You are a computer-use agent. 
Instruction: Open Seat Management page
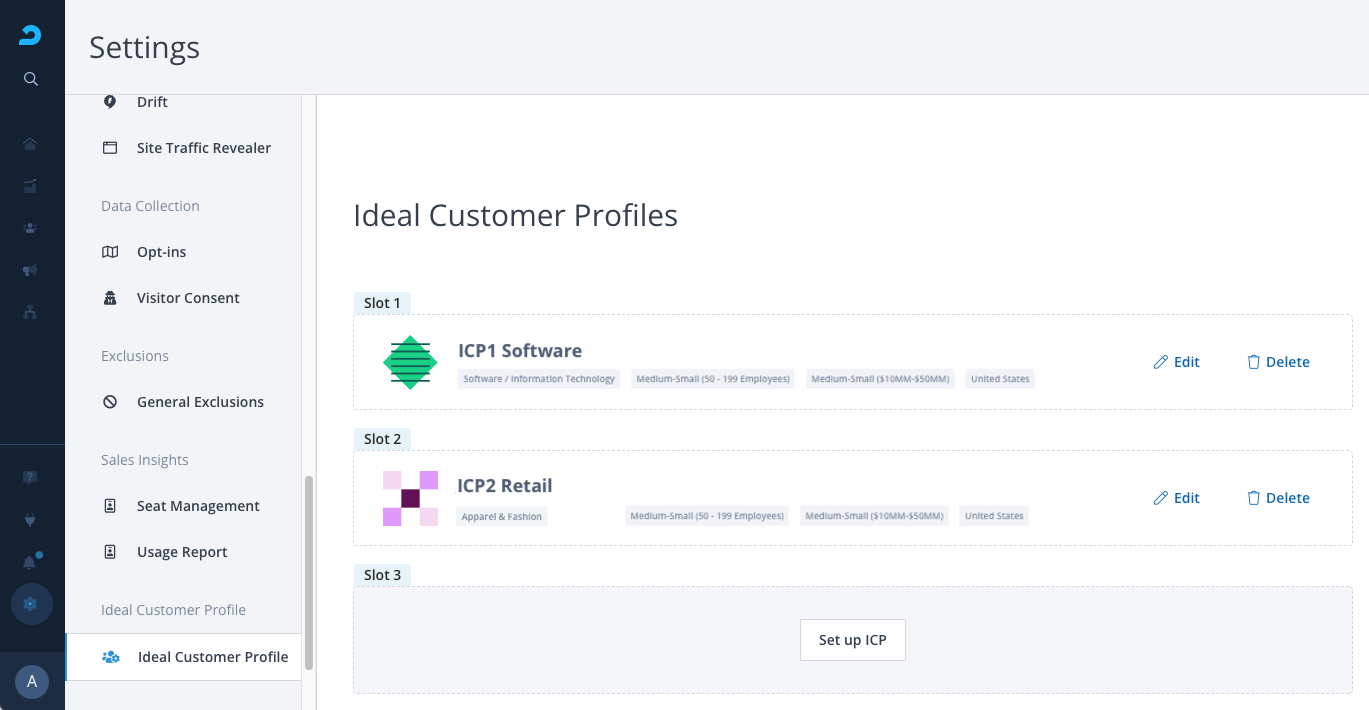pos(198,506)
